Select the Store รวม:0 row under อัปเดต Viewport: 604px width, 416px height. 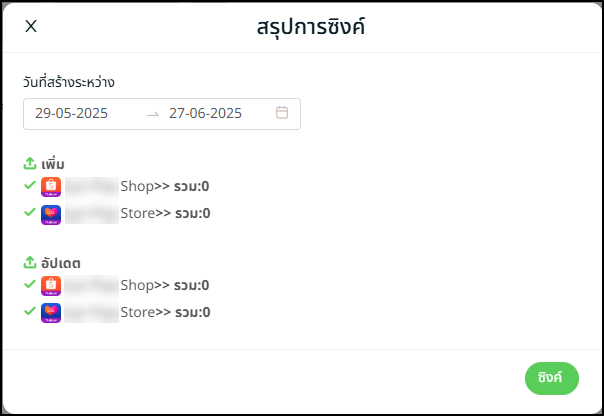[165, 313]
